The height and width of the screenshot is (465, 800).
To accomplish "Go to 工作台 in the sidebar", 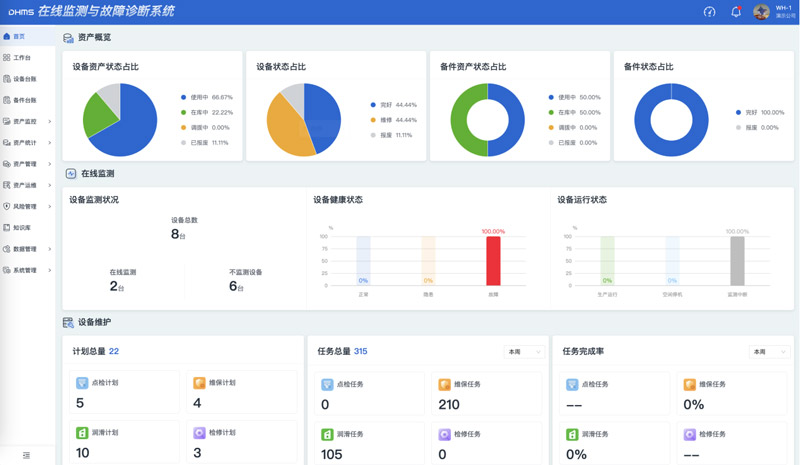I will (20, 58).
